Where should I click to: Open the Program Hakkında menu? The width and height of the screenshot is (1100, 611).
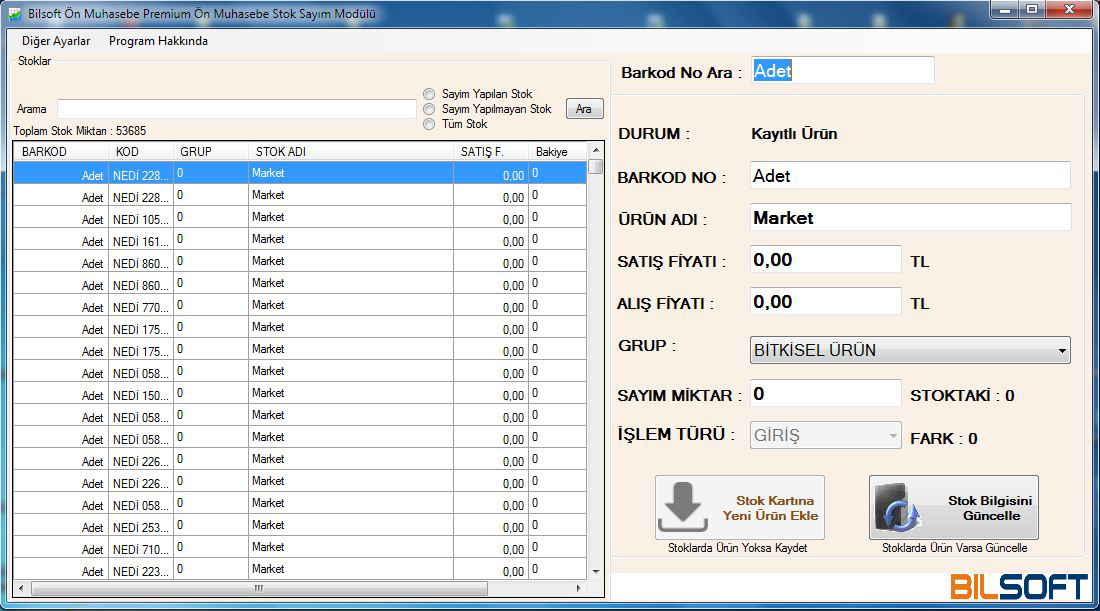(158, 41)
